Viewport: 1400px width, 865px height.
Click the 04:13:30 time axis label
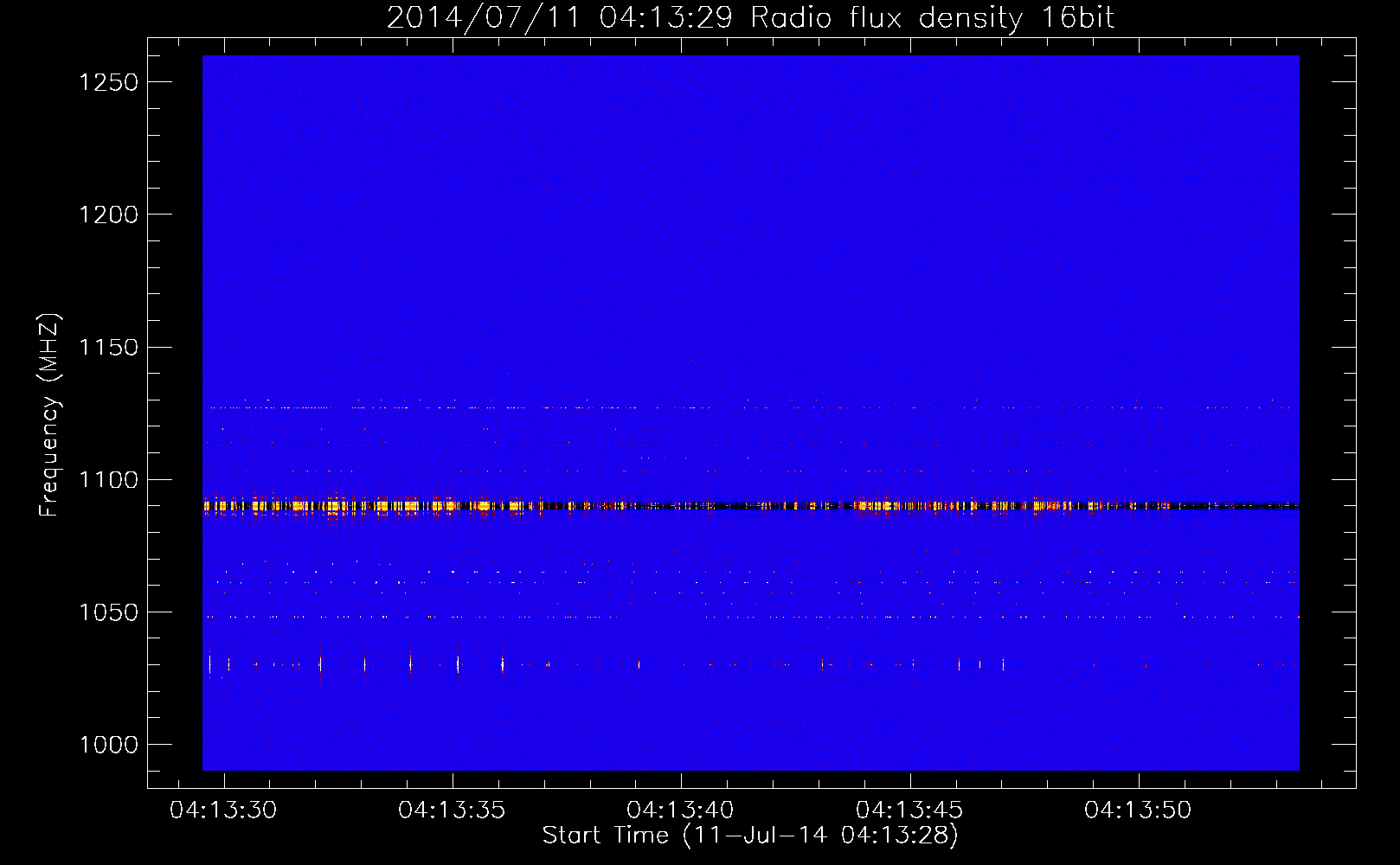tap(223, 811)
